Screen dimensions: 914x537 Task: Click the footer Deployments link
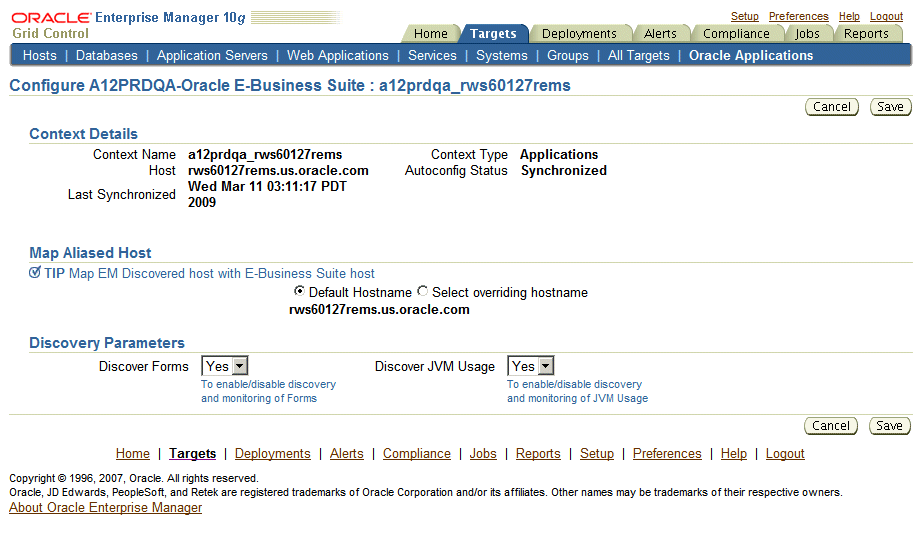click(x=272, y=454)
